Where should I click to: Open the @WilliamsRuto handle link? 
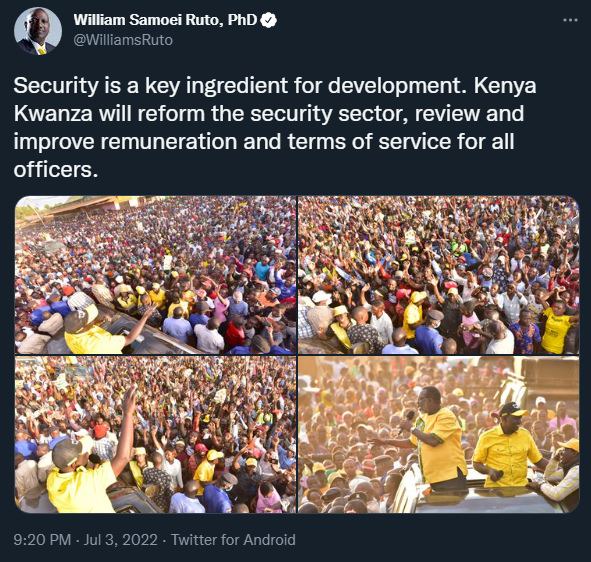pos(123,40)
